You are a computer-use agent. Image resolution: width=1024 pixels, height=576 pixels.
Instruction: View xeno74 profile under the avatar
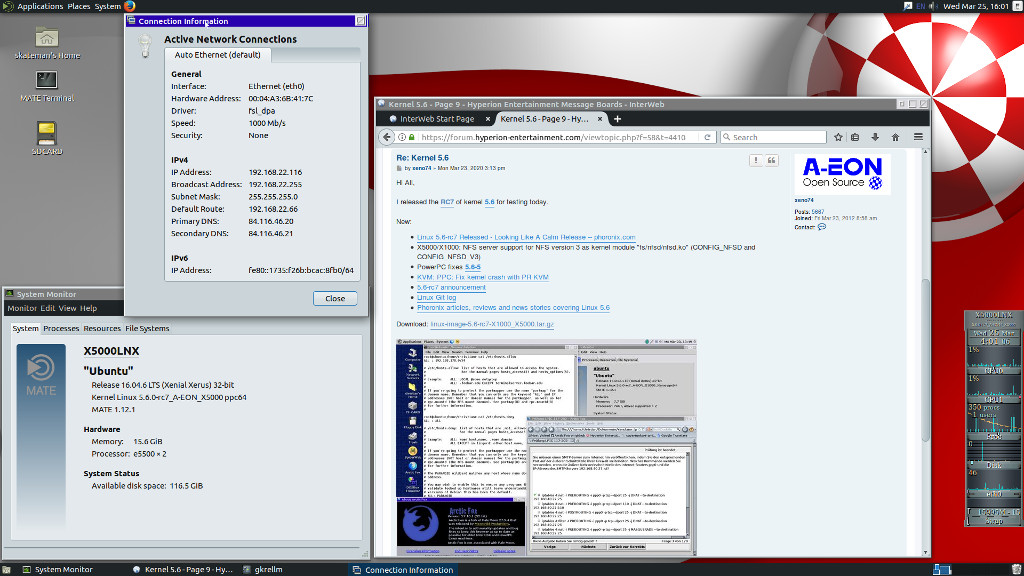pos(804,200)
